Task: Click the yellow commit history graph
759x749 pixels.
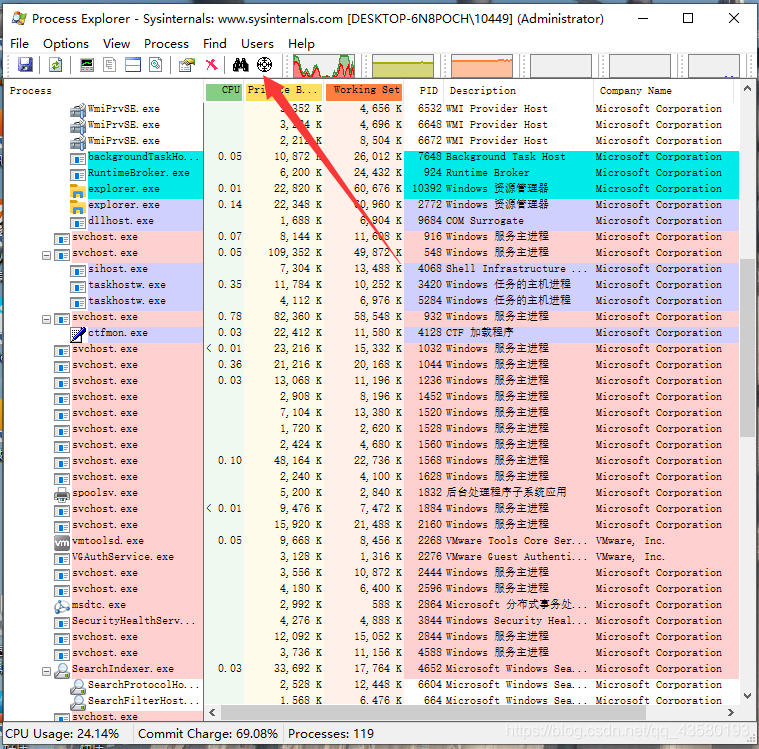Action: coord(403,66)
